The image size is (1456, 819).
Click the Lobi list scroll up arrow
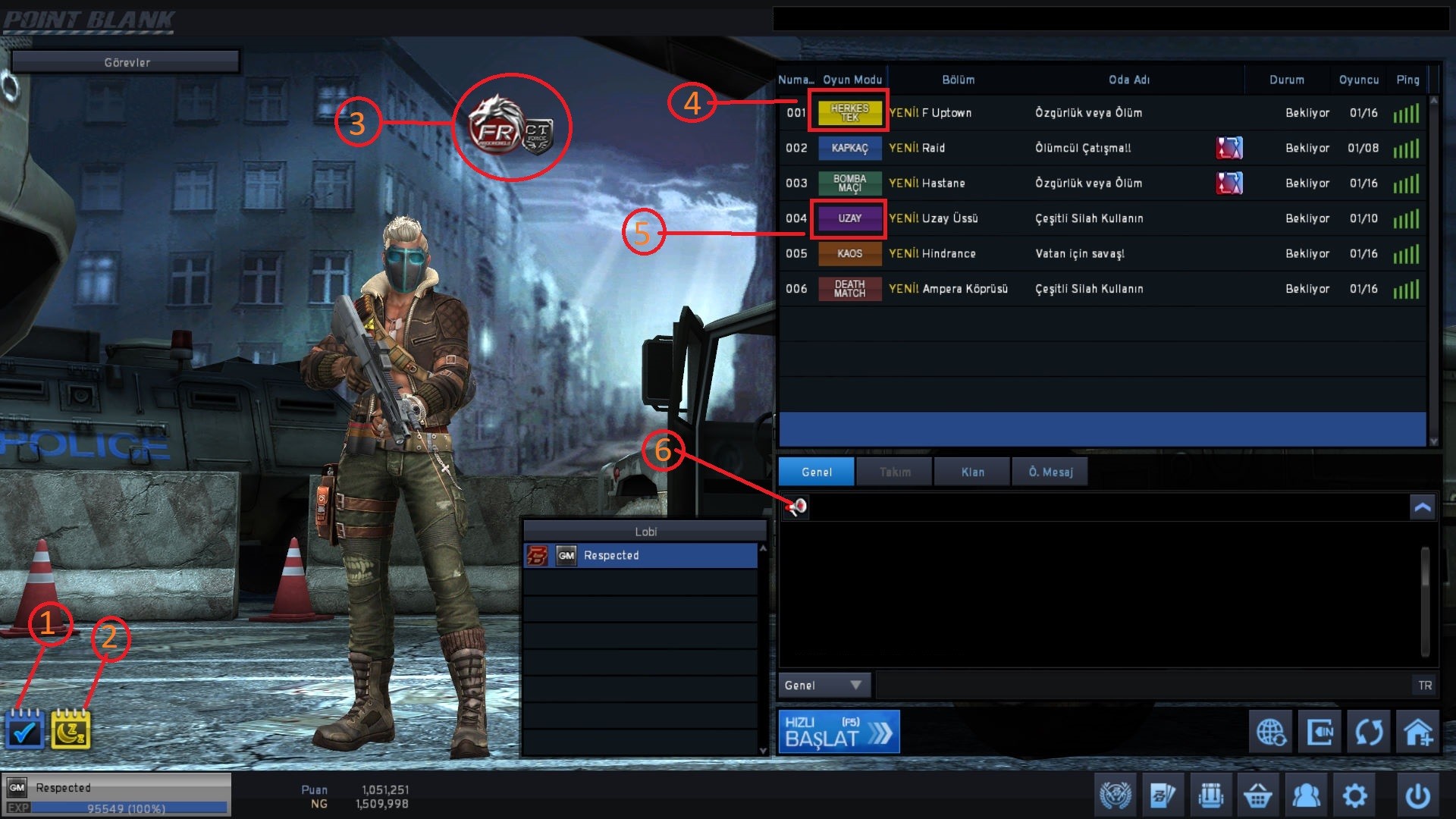click(763, 548)
